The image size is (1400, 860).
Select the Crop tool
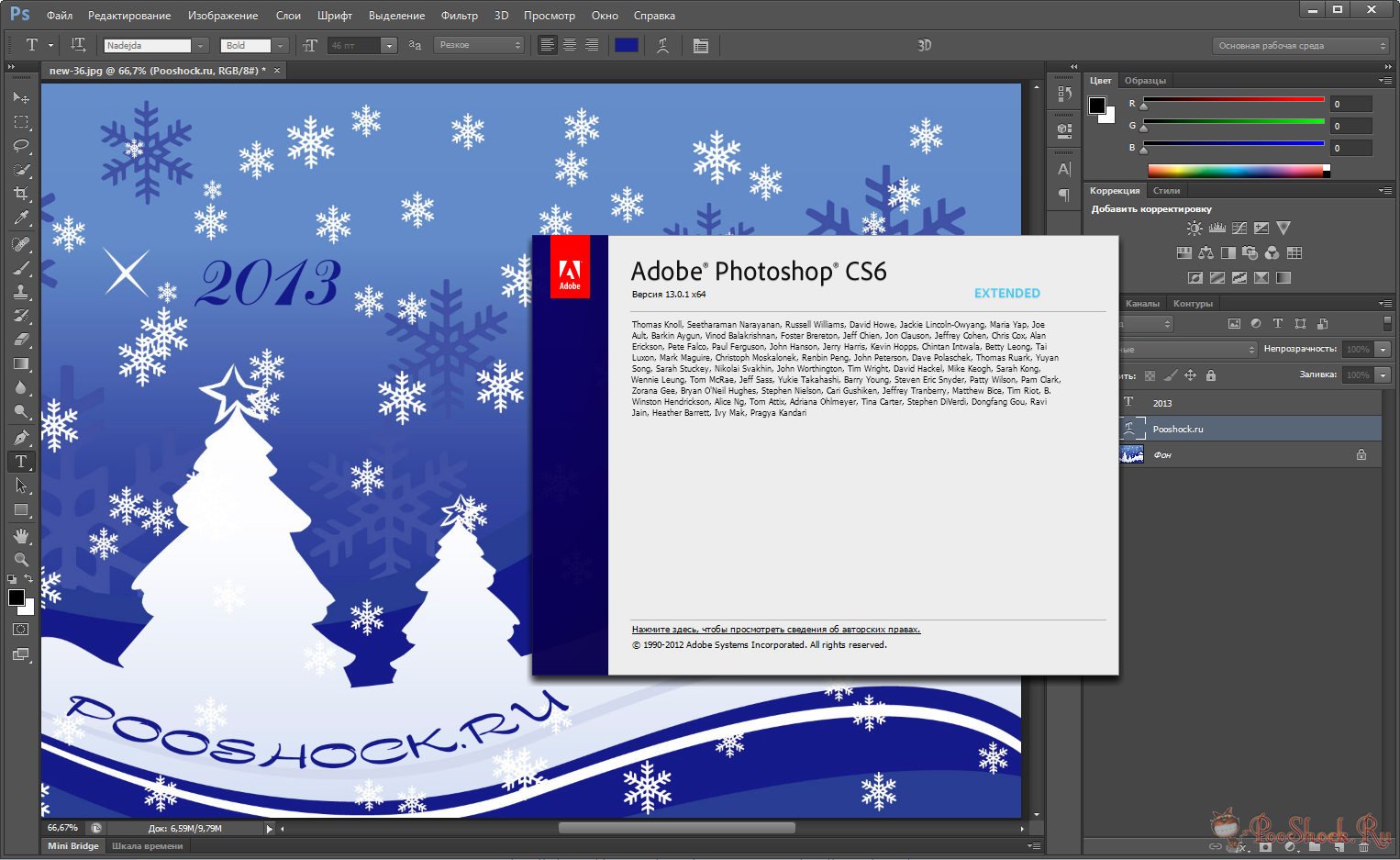tap(20, 193)
